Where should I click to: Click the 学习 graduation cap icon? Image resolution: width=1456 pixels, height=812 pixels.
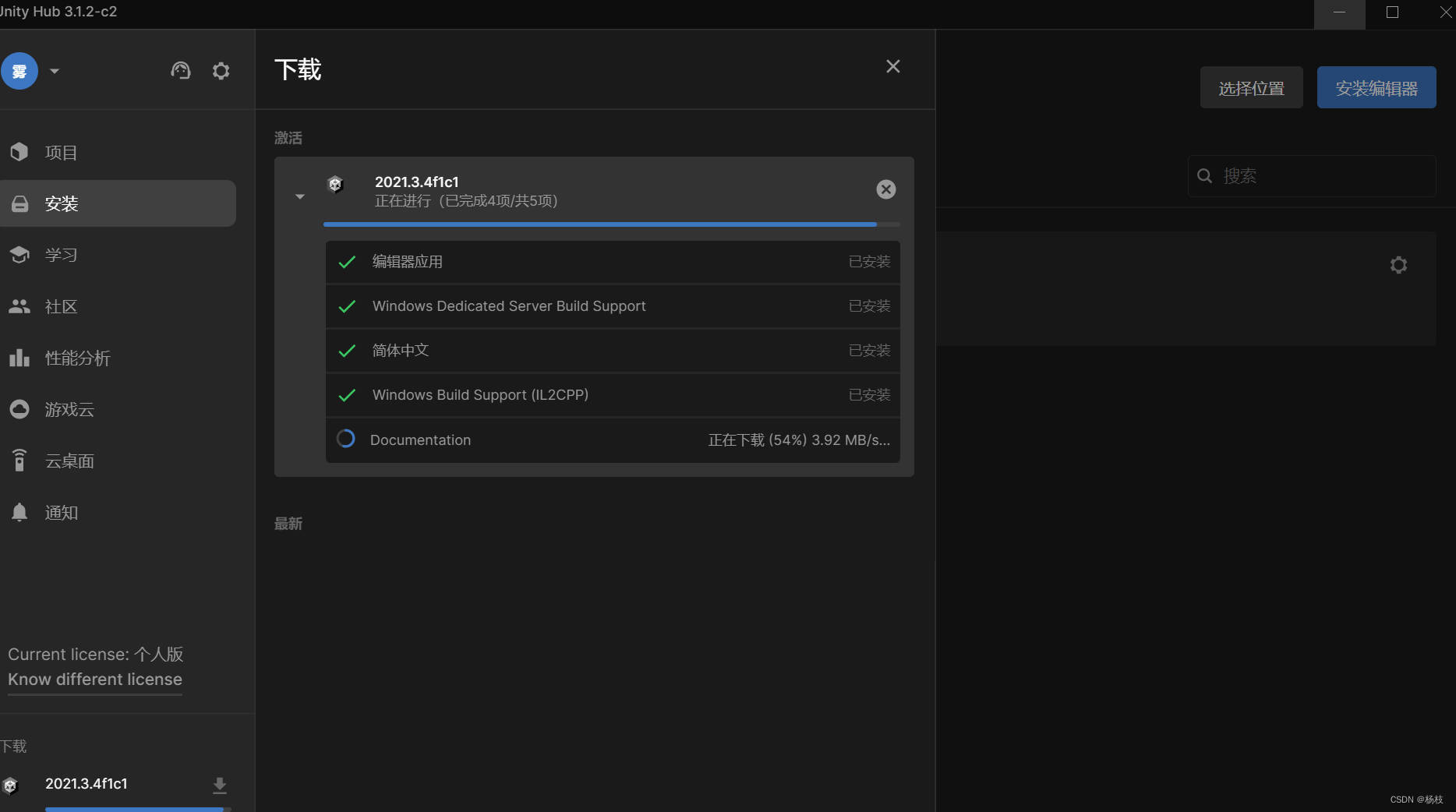(x=19, y=255)
